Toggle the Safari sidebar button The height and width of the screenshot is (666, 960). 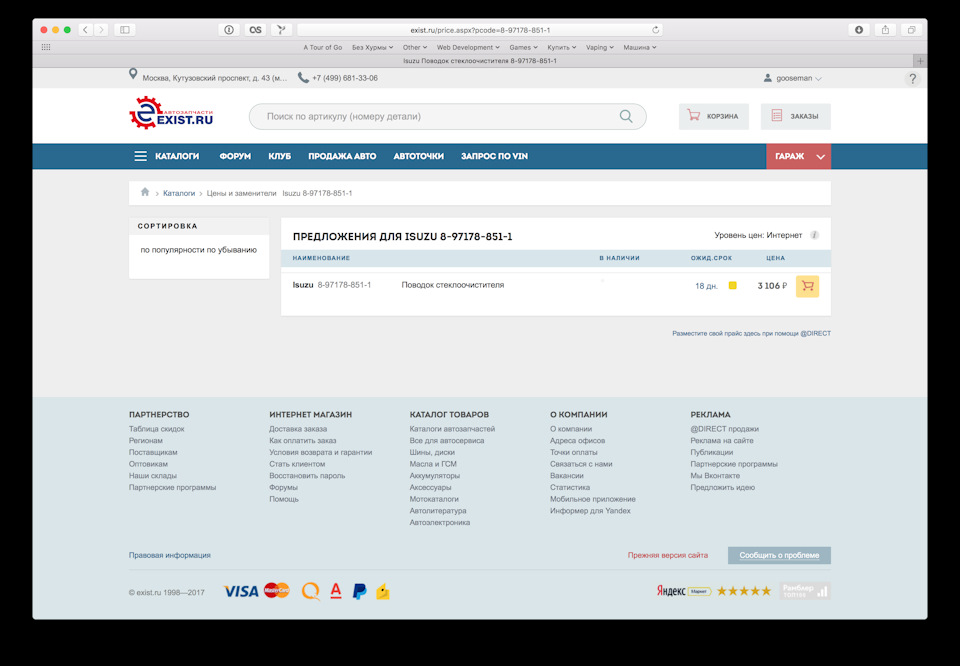point(125,29)
